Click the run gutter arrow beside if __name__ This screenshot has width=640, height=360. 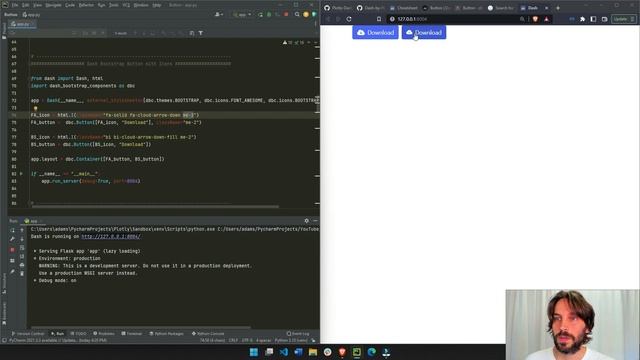click(x=21, y=174)
